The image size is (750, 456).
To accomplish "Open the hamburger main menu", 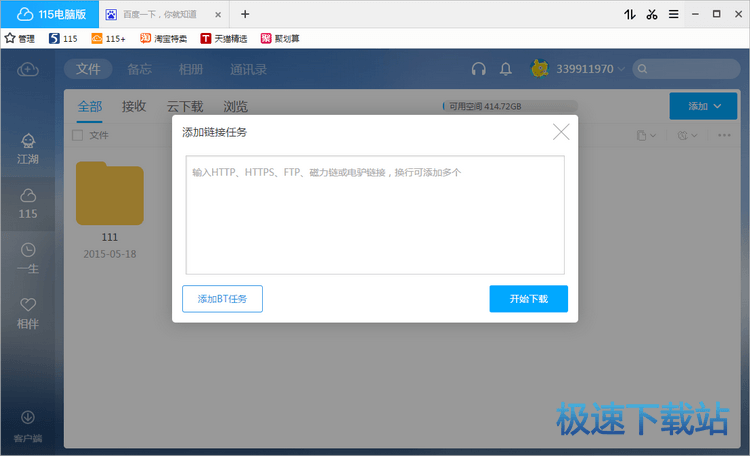I will [673, 14].
